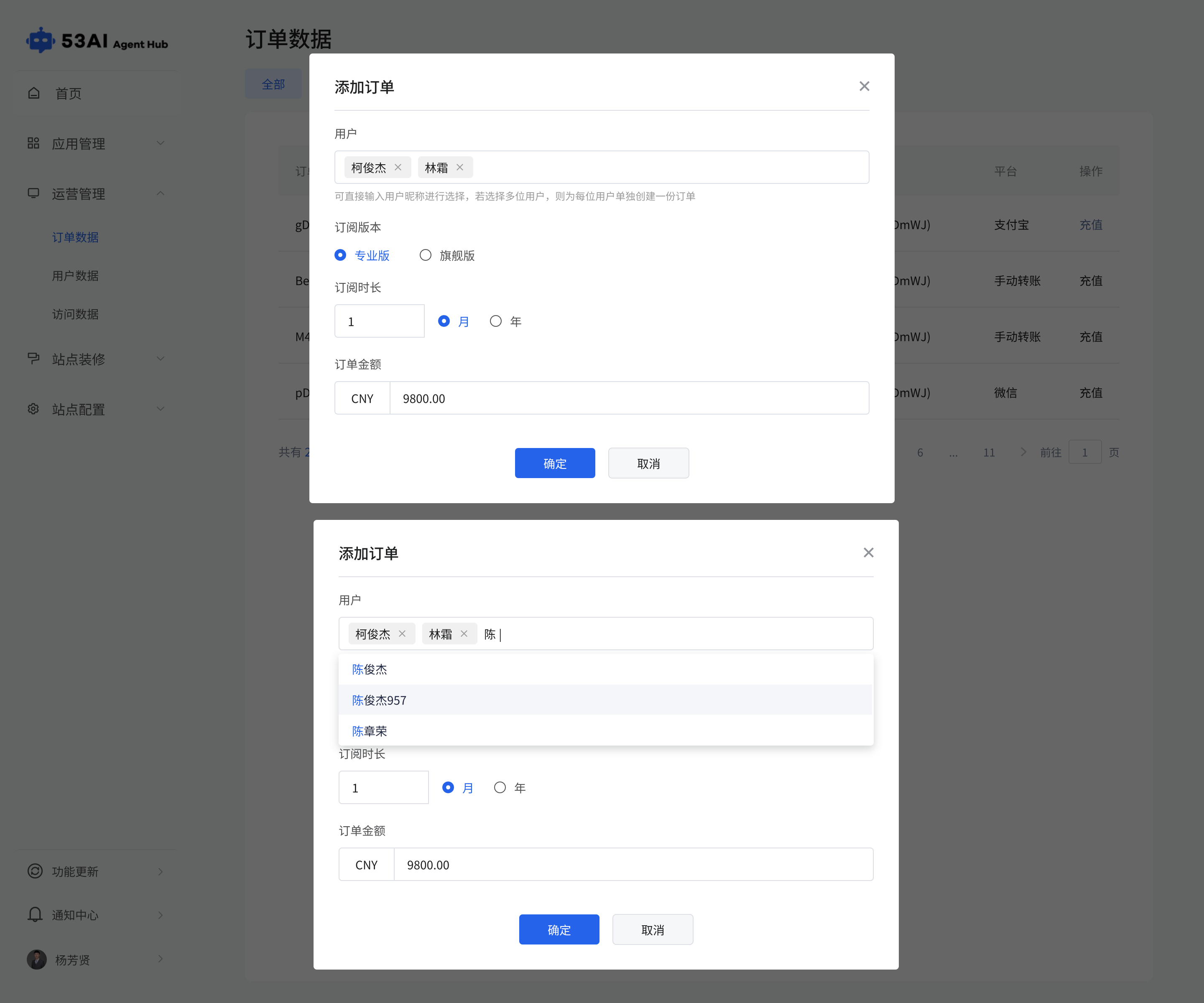The image size is (1204, 1003).
Task: Cancel with 取消 in lower dialog
Action: 653,929
